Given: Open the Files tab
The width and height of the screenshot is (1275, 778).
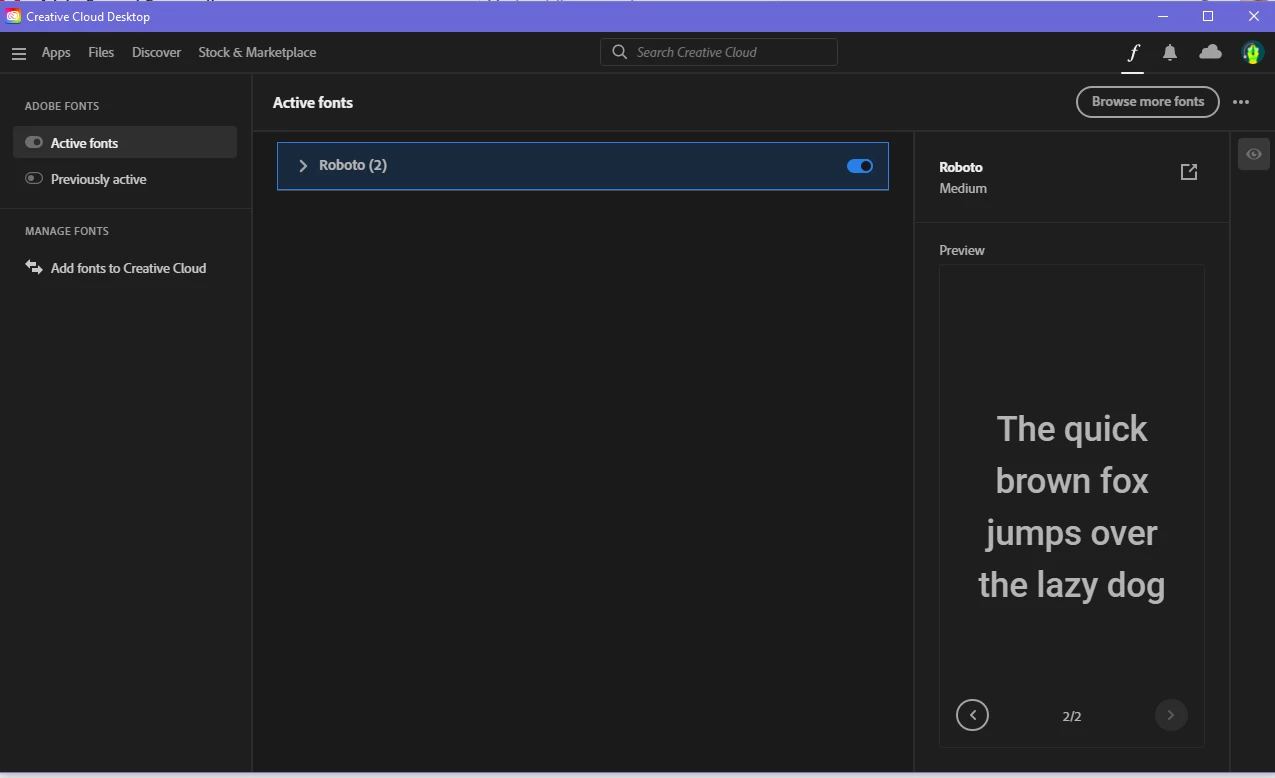Looking at the screenshot, I should click(101, 52).
